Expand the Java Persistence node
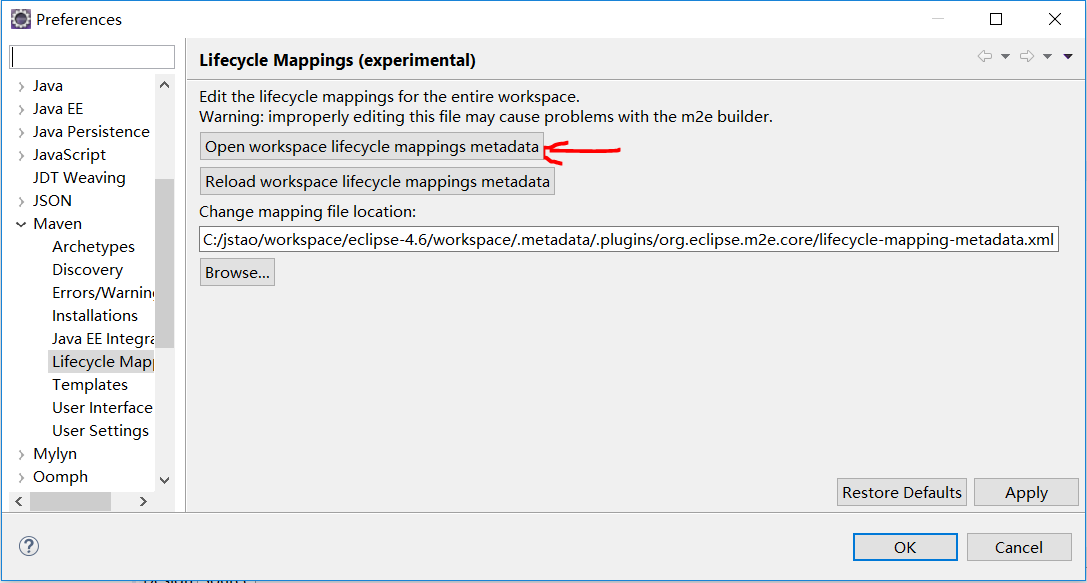Viewport: 1087px width, 583px height. 21,132
